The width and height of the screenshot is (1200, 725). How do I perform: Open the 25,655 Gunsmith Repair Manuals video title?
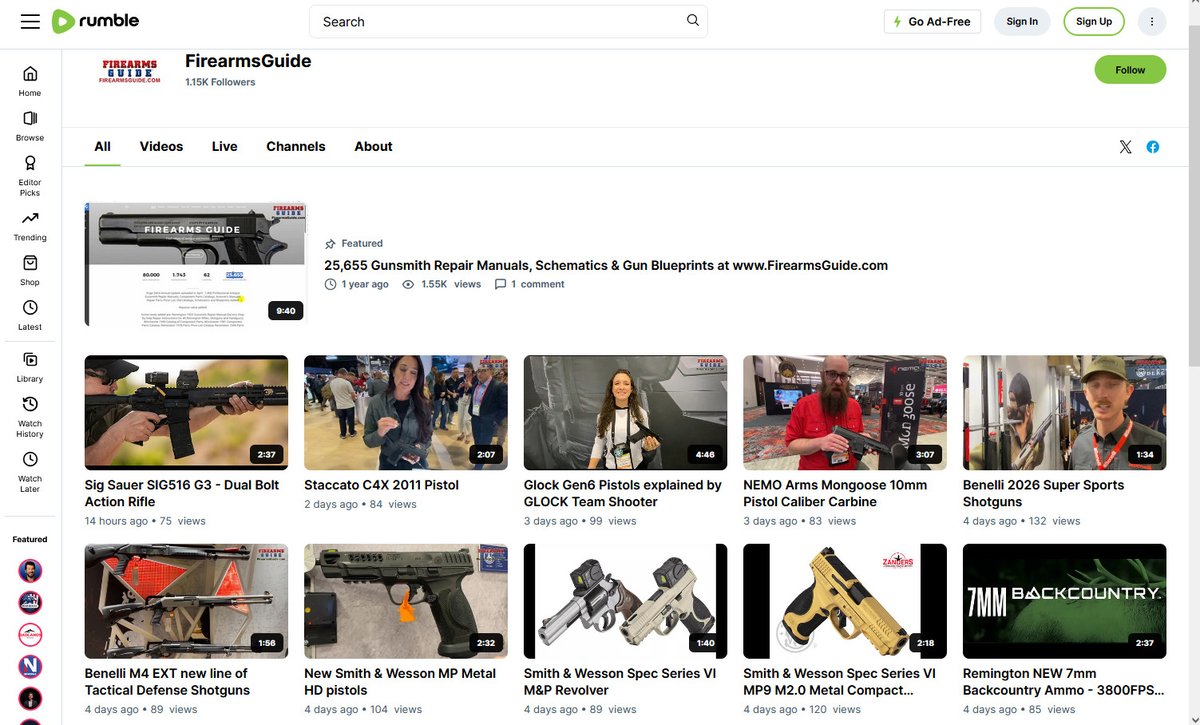click(x=606, y=265)
